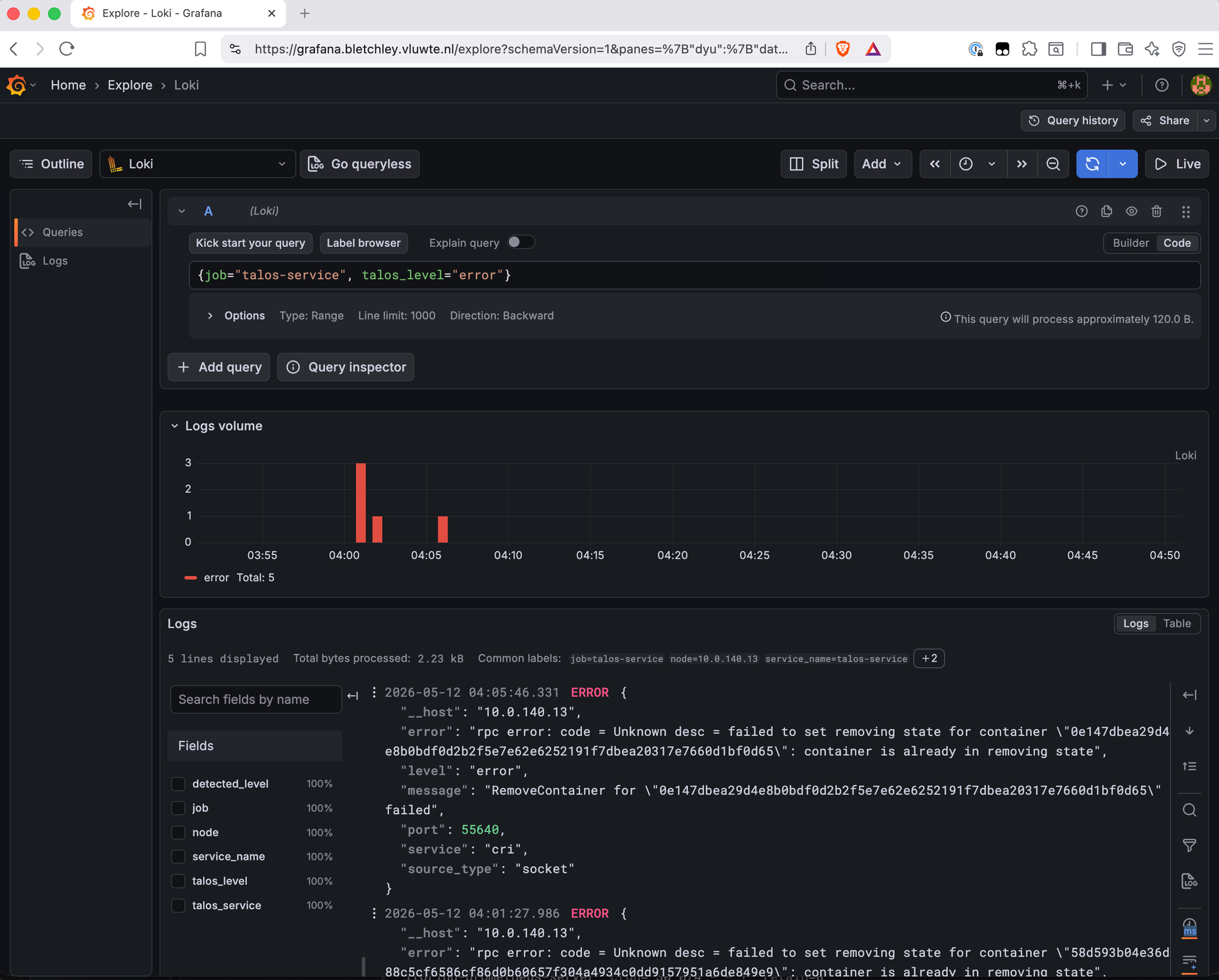This screenshot has height=980, width=1219.
Task: Click the LogQL query editor field
Action: [x=695, y=275]
